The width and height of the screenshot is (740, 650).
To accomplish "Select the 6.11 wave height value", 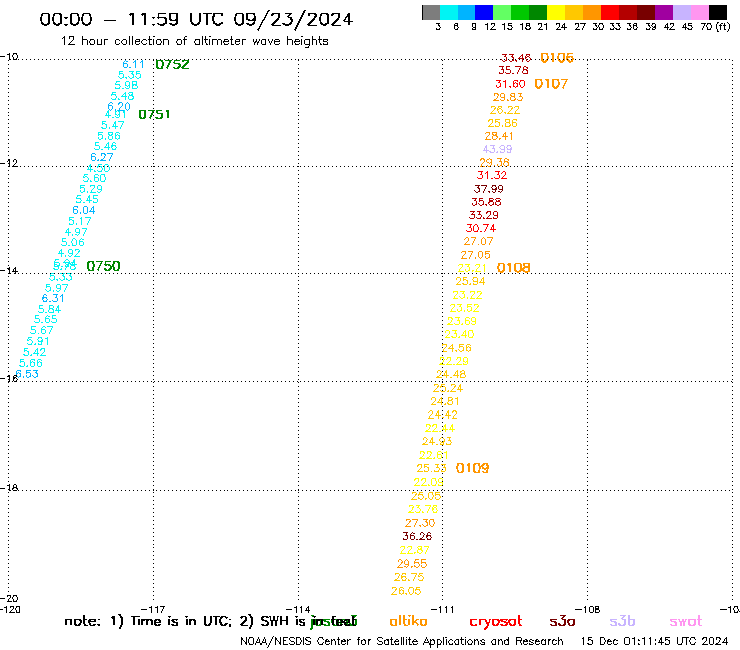I will tap(133, 65).
